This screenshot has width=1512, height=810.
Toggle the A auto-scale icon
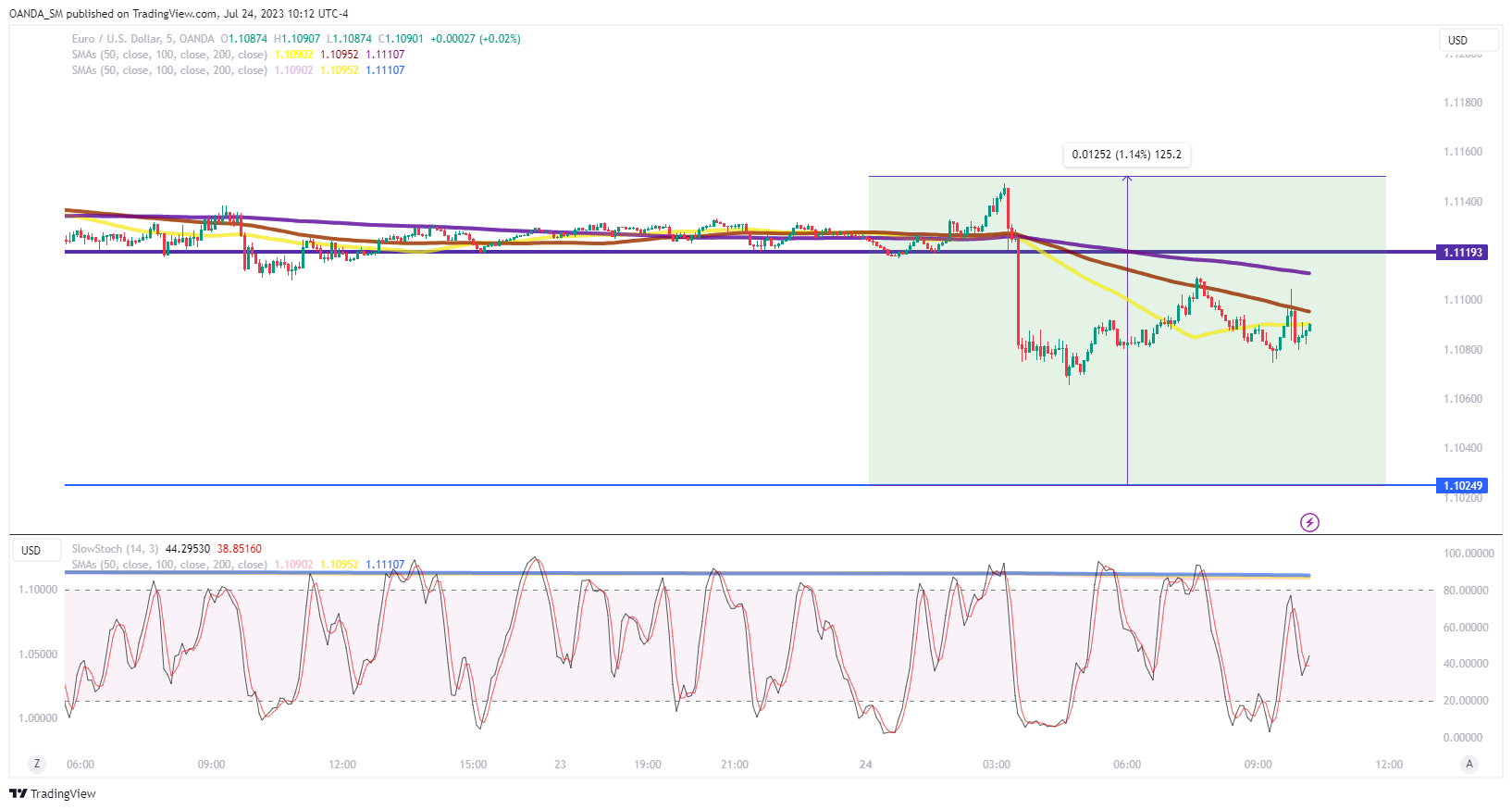pos(1469,764)
